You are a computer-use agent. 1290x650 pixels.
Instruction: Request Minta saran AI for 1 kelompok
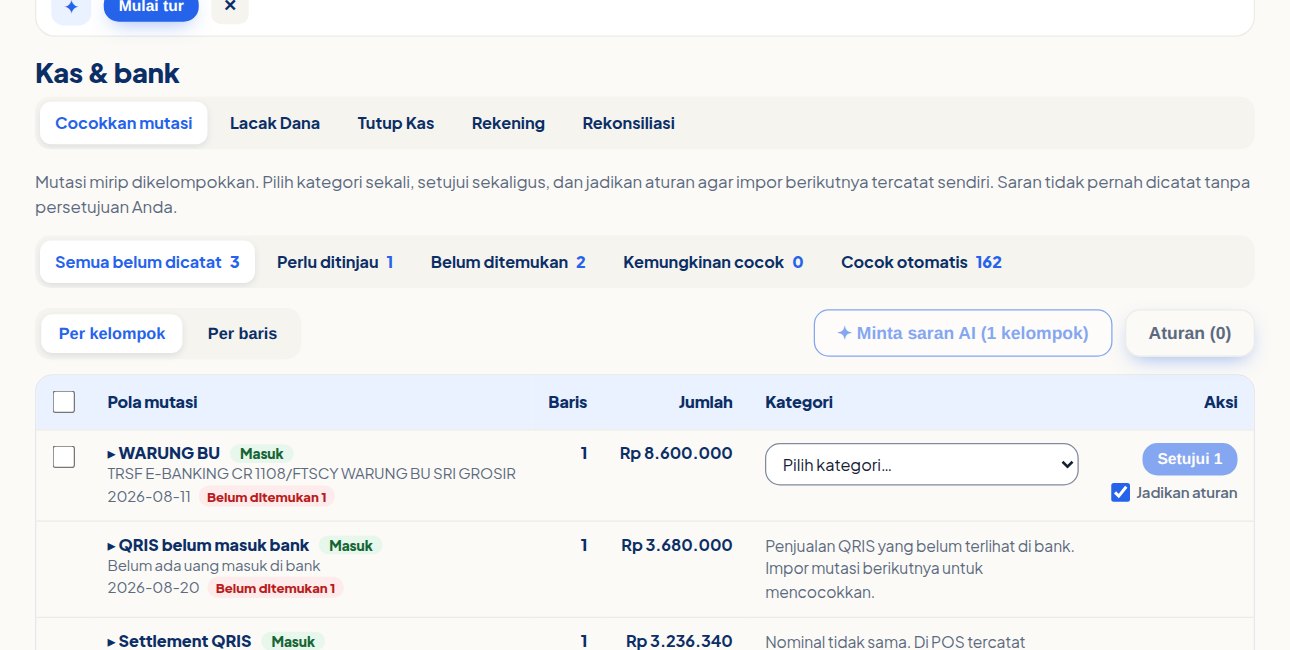963,333
